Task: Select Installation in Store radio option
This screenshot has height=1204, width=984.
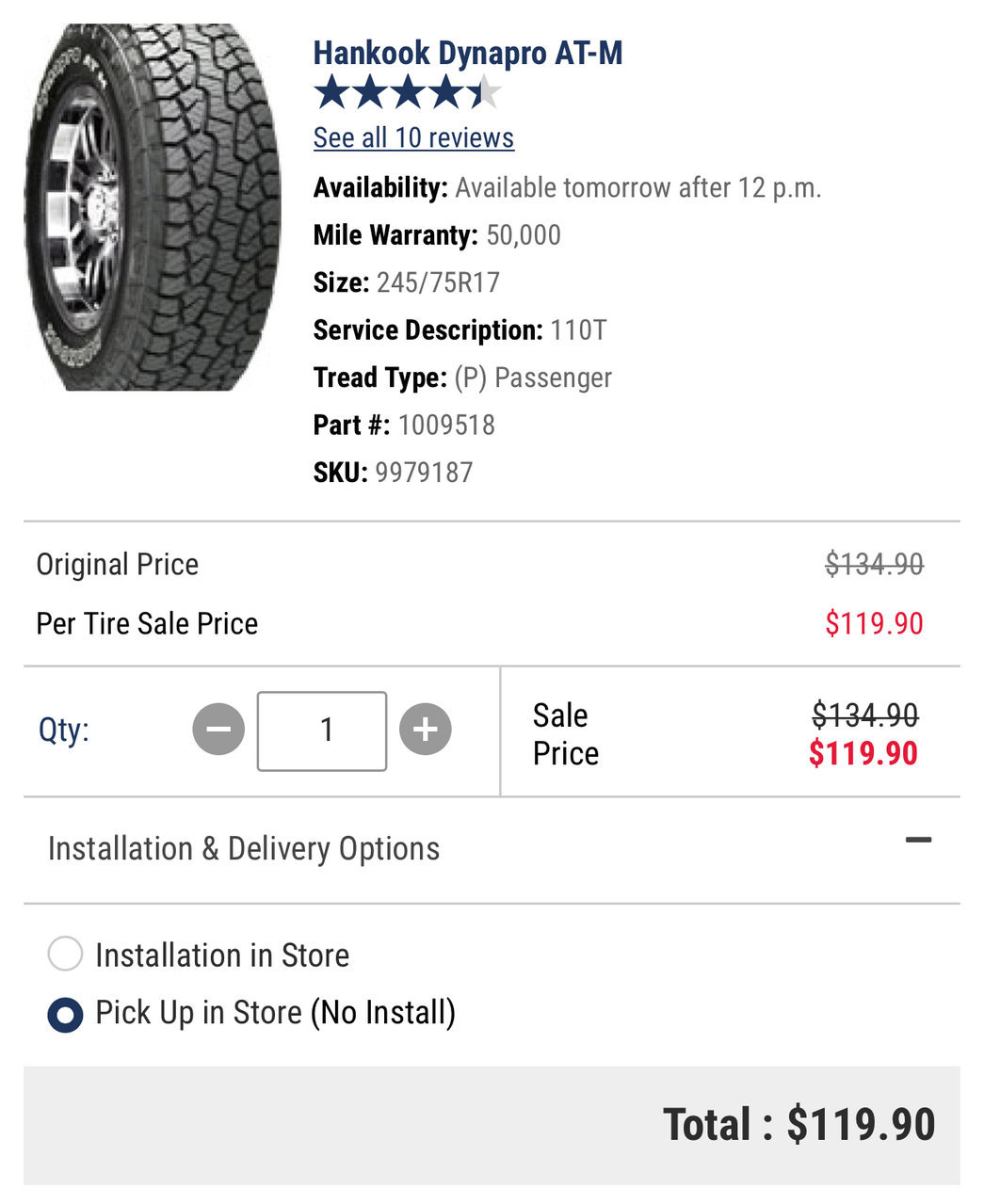Action: (65, 954)
